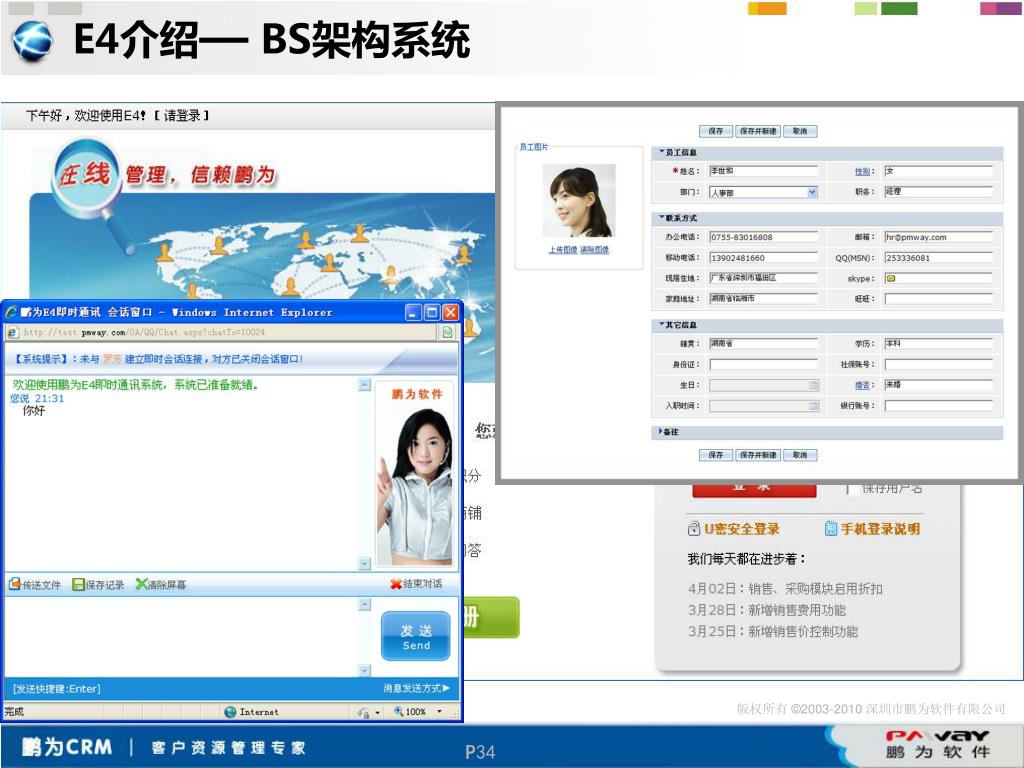Click the top 取消 button
This screenshot has height=768, width=1024.
[800, 131]
